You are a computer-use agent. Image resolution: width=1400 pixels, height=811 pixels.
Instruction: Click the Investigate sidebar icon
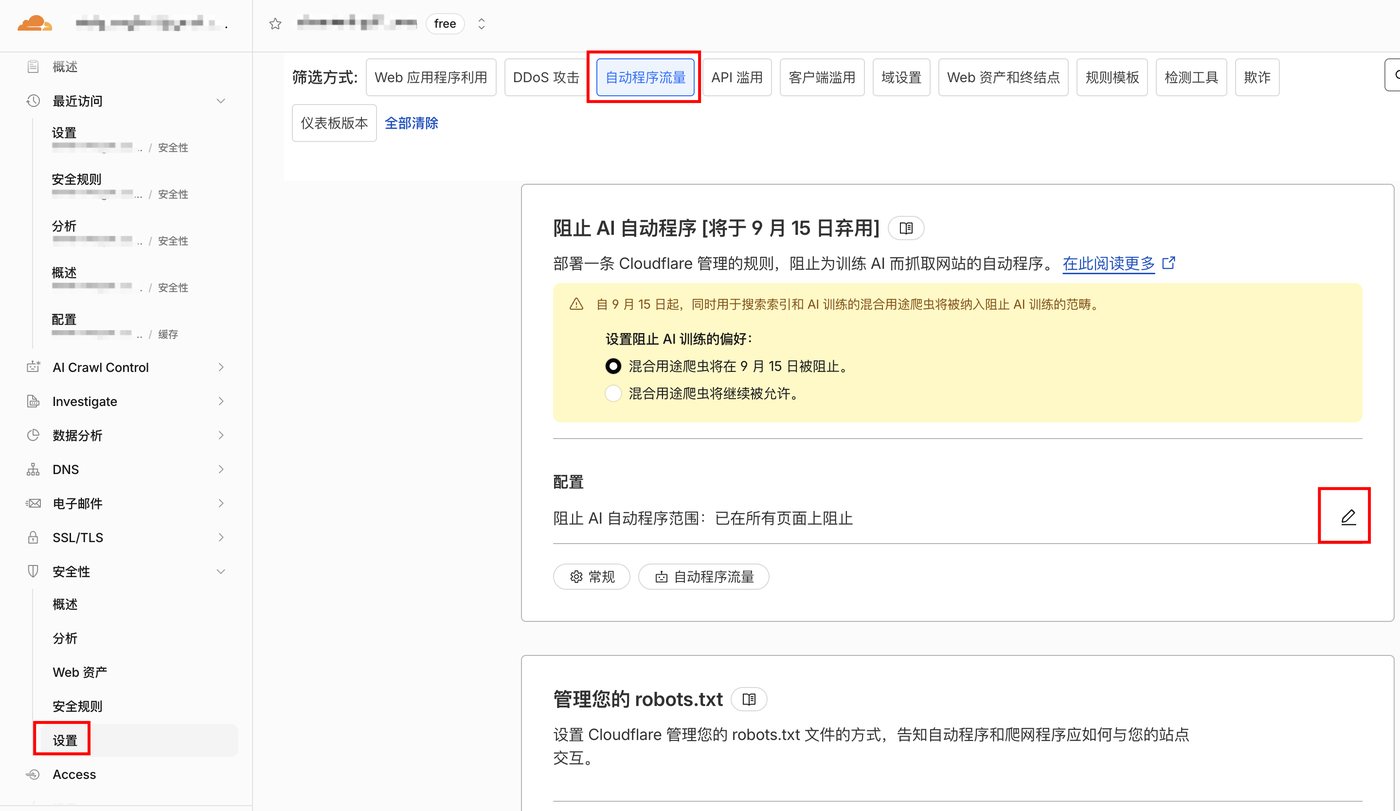coord(33,401)
